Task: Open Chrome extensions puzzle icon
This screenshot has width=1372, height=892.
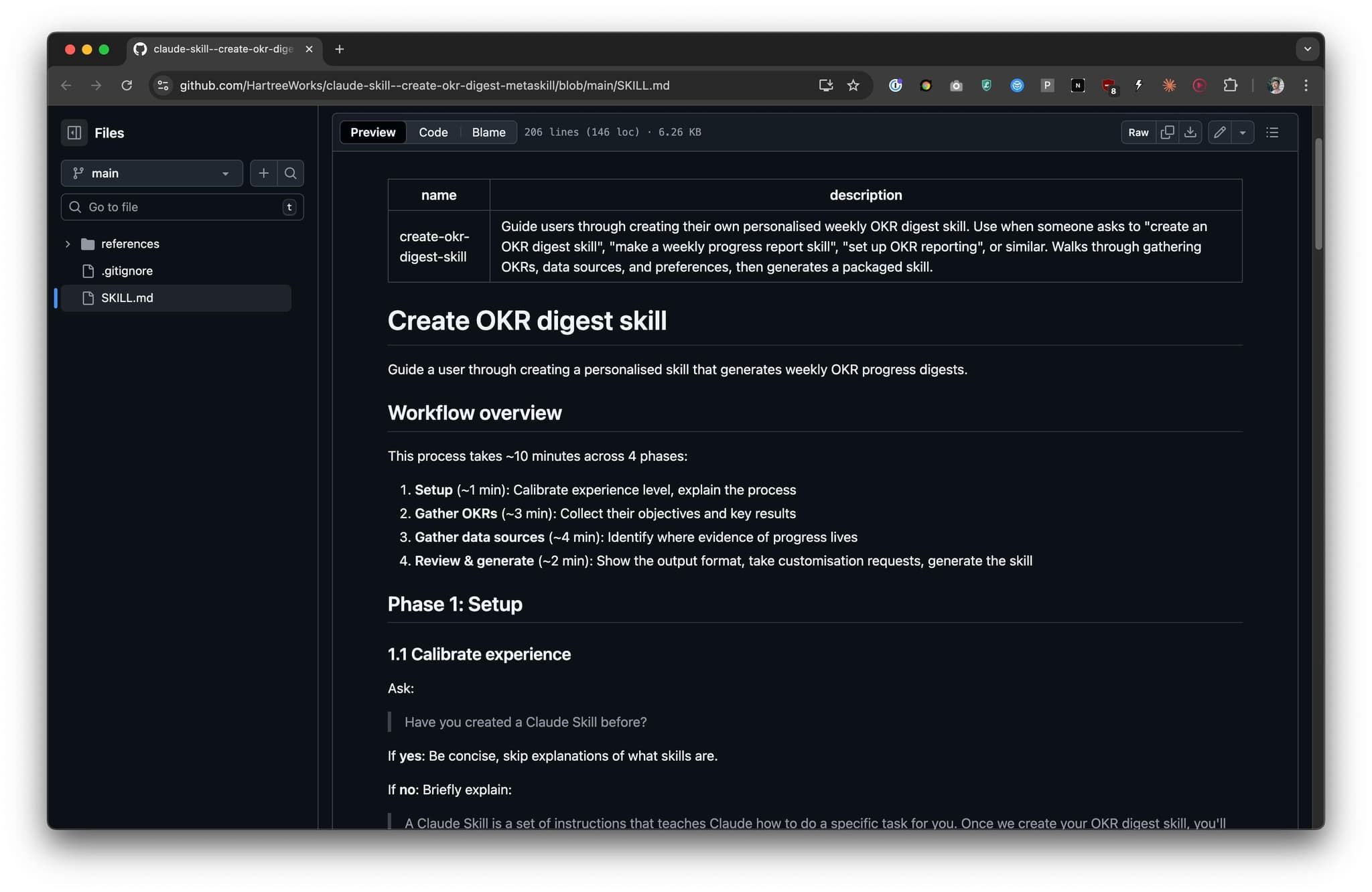Action: pos(1230,85)
